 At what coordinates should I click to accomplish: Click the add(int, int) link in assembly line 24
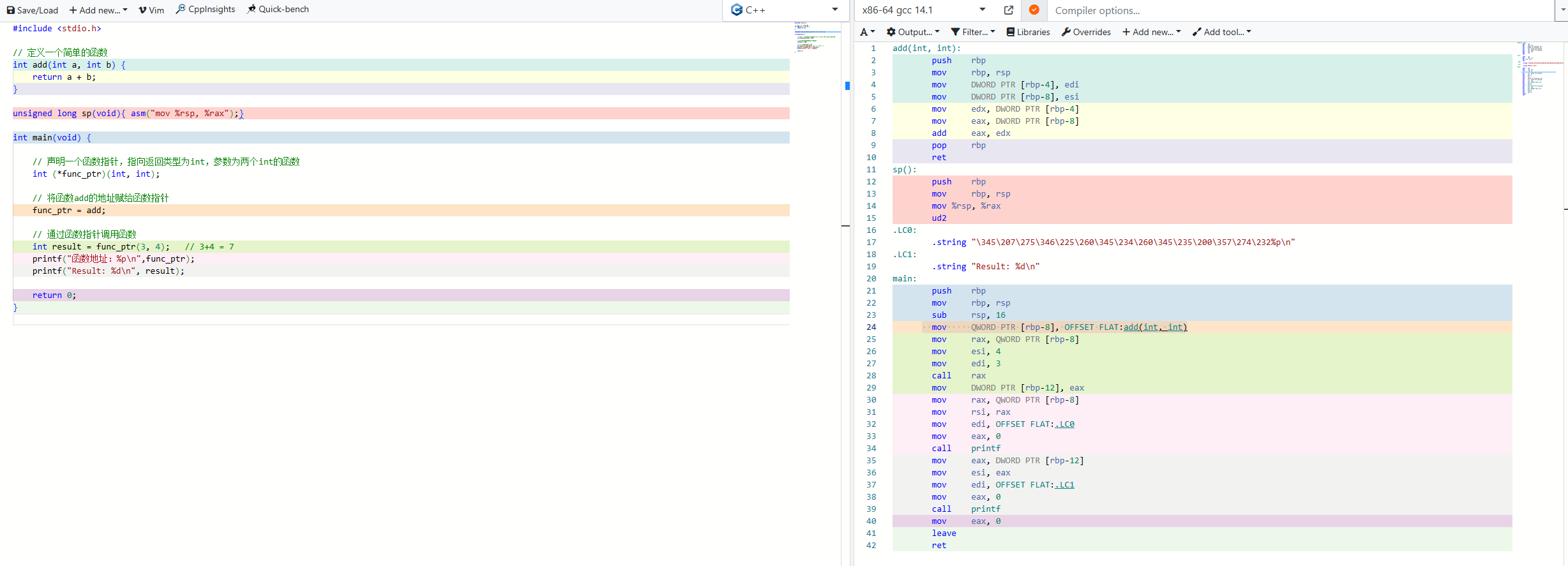point(1155,327)
